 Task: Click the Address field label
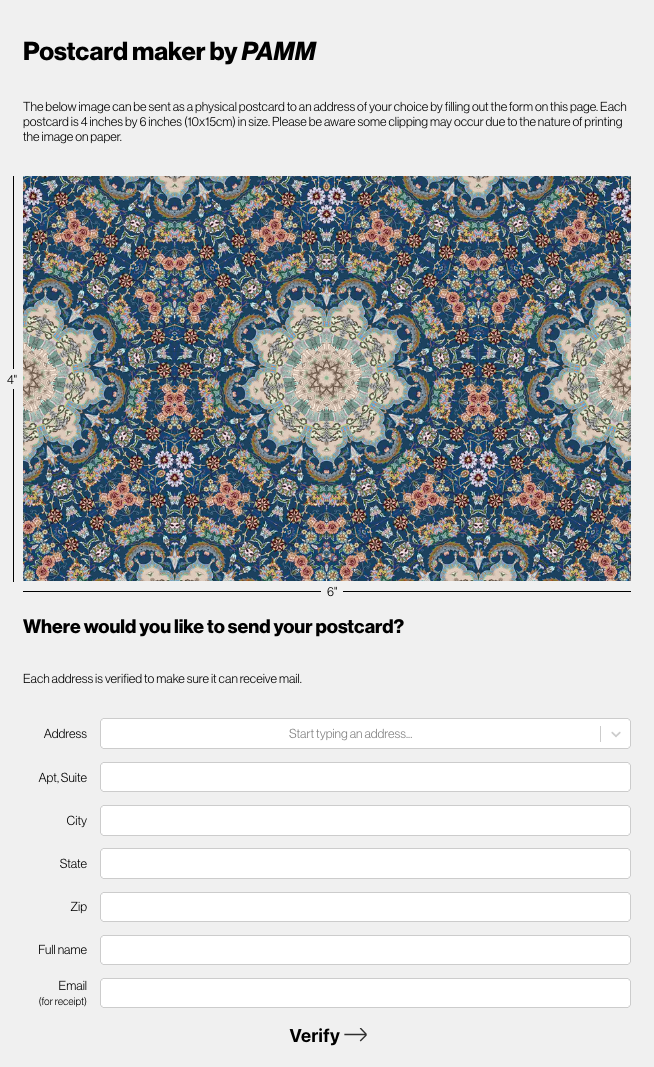(x=65, y=734)
